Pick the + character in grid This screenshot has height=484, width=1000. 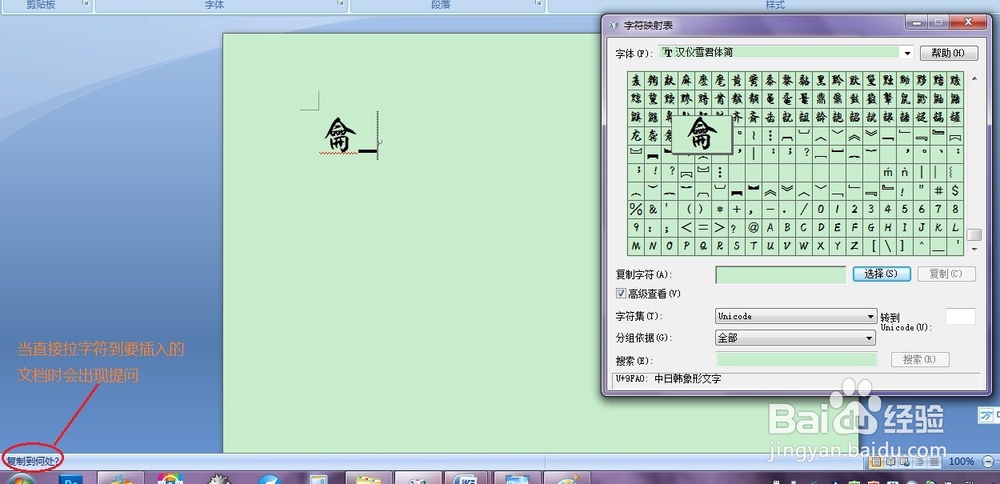coord(737,209)
